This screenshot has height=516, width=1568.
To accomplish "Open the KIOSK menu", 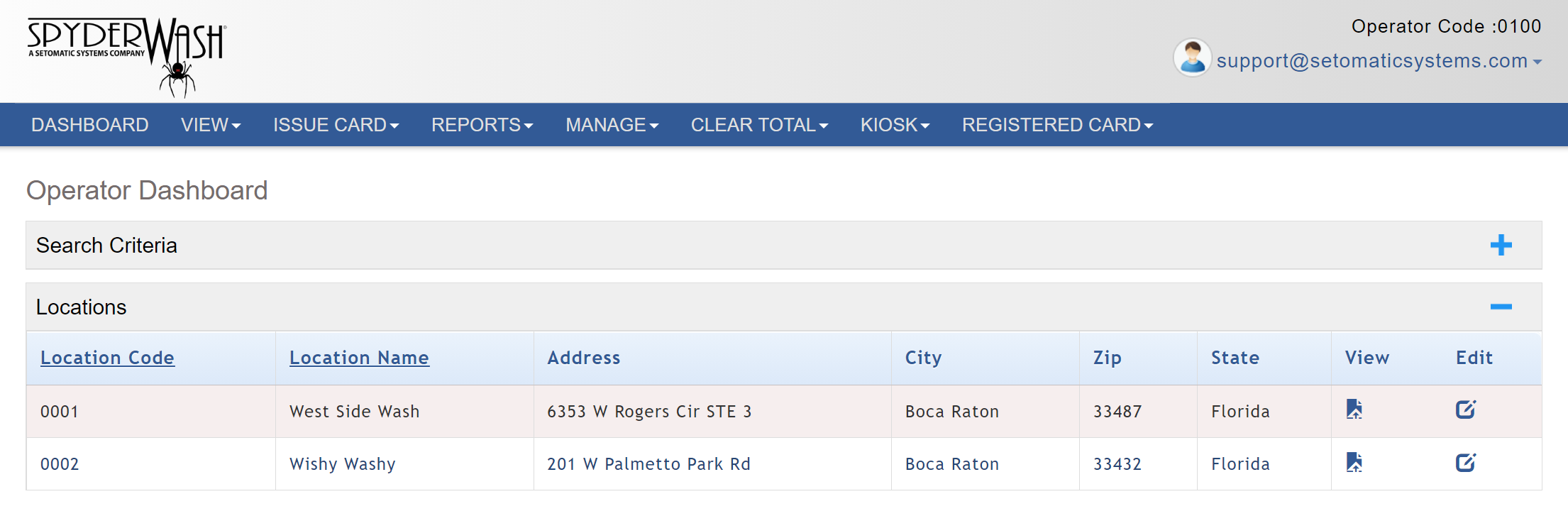I will [895, 125].
